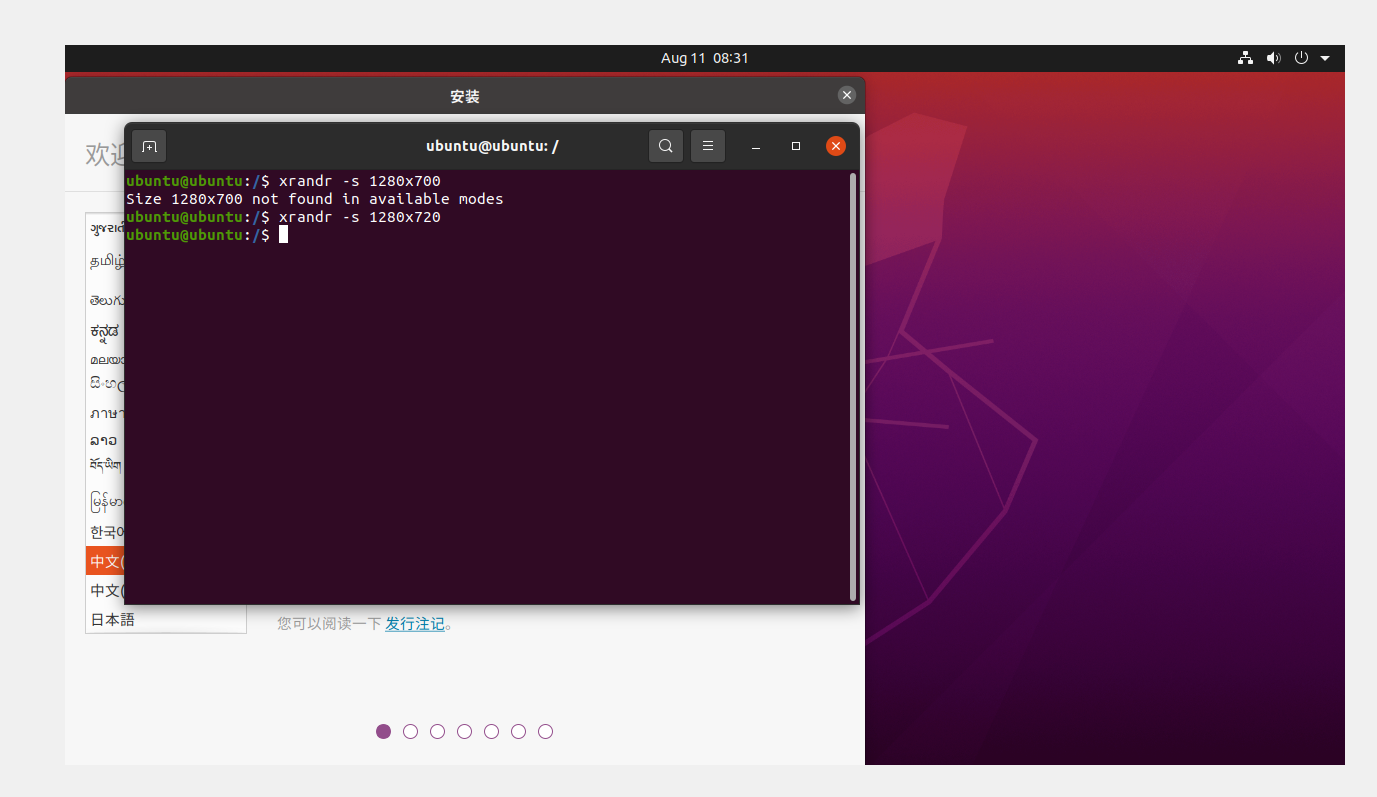Click the terminal's vertical scrollbar
This screenshot has height=797, width=1377.
852,386
